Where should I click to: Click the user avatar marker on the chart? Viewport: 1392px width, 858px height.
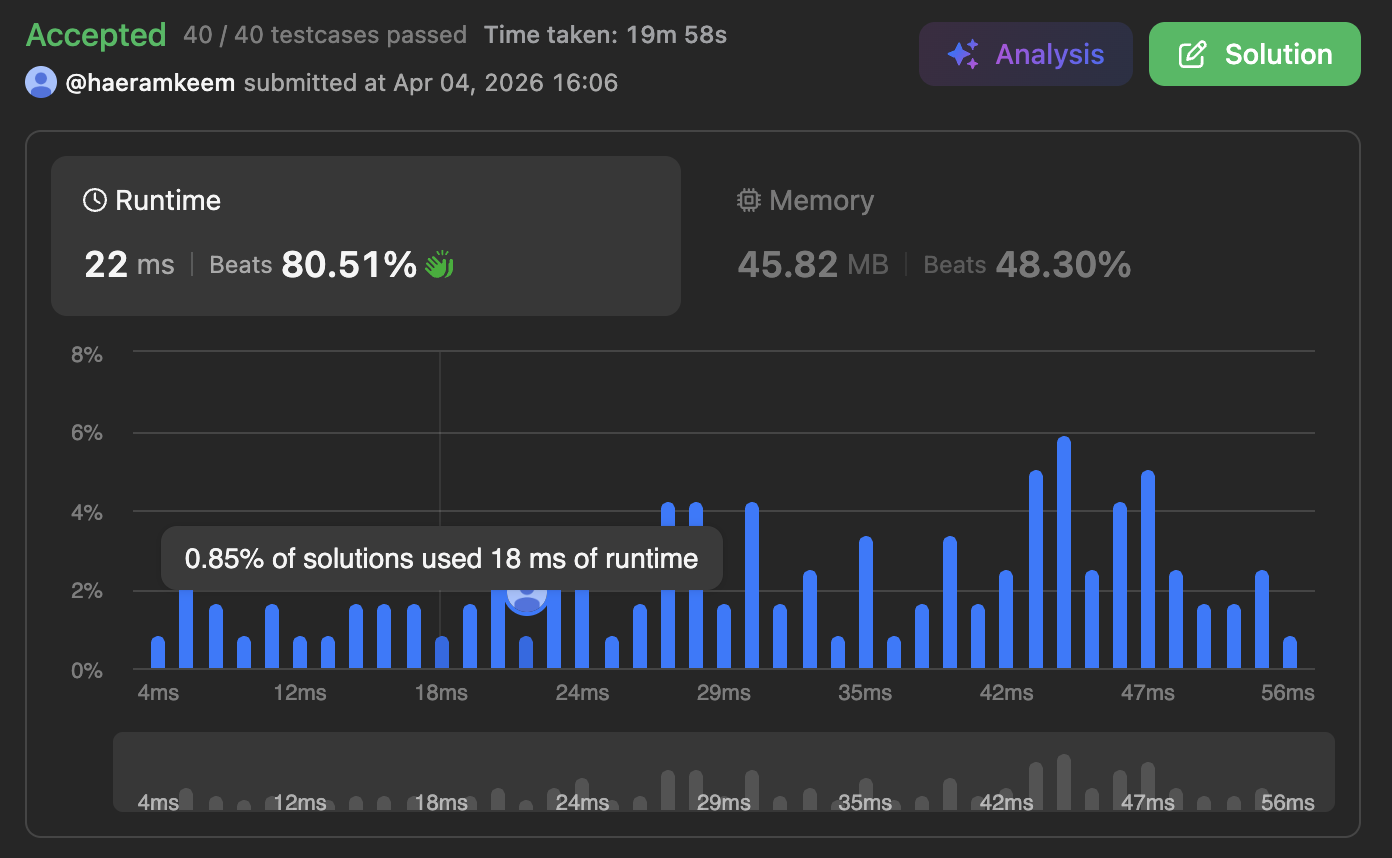tap(526, 596)
